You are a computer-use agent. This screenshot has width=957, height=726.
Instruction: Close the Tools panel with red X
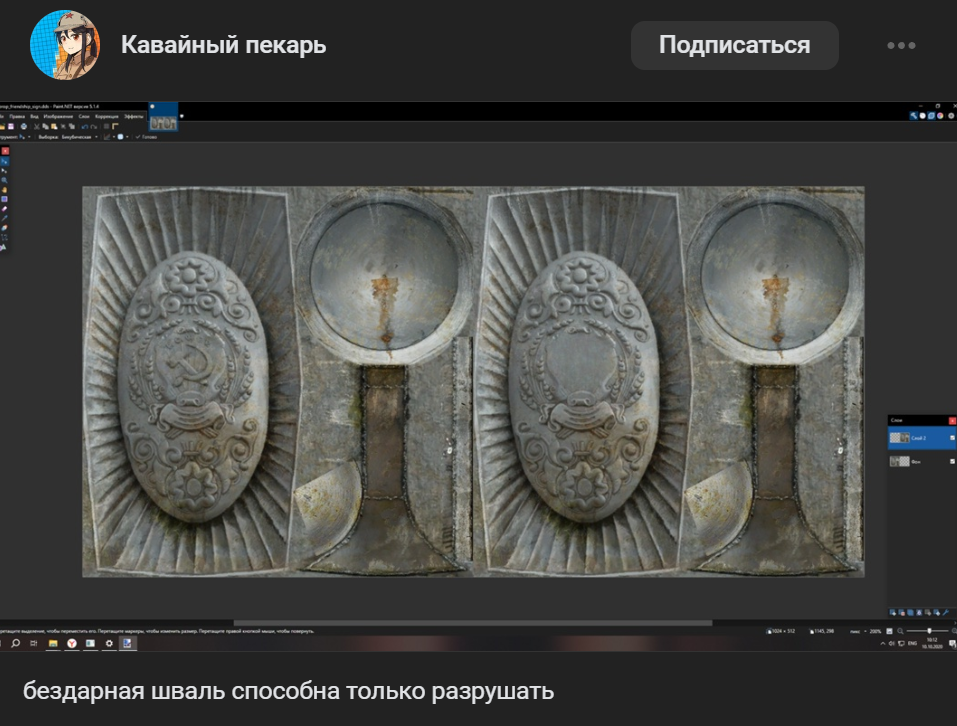5,151
